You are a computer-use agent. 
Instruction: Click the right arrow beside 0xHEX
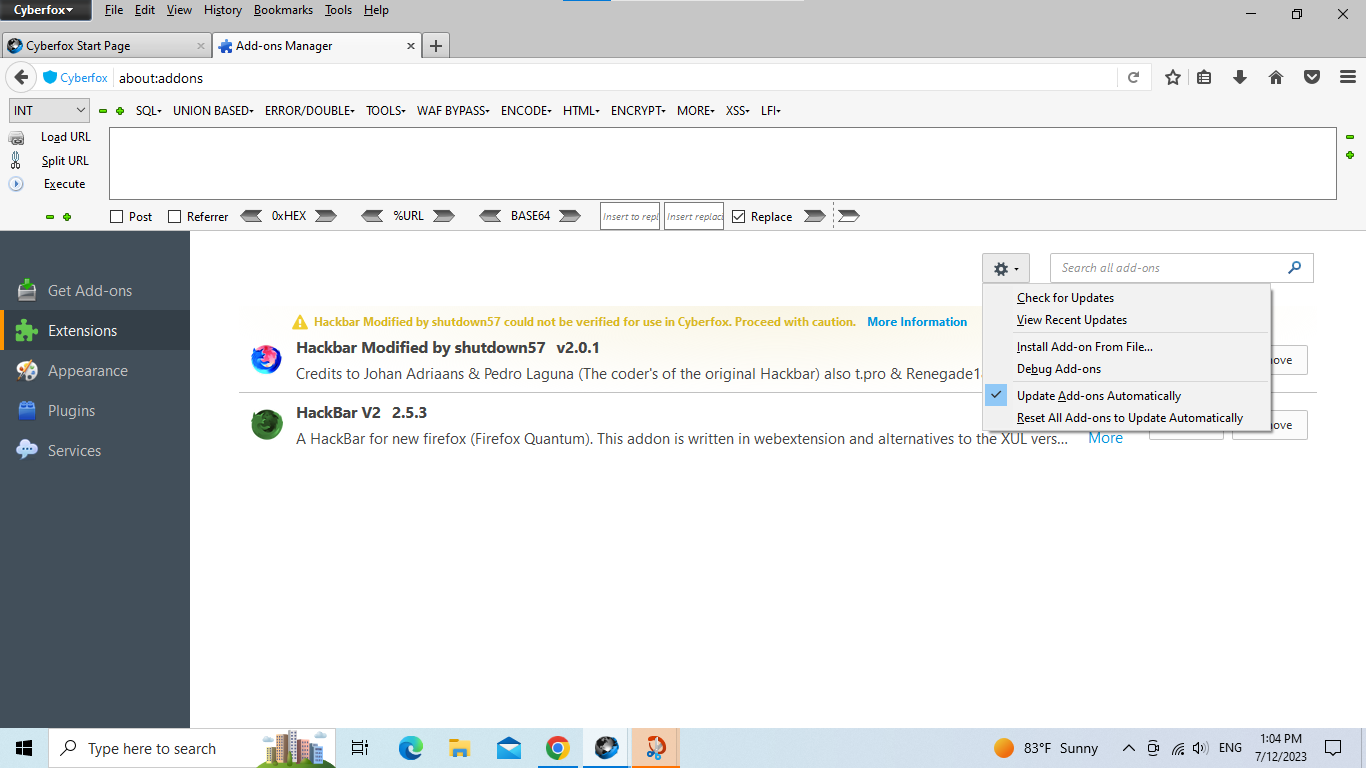click(x=326, y=216)
